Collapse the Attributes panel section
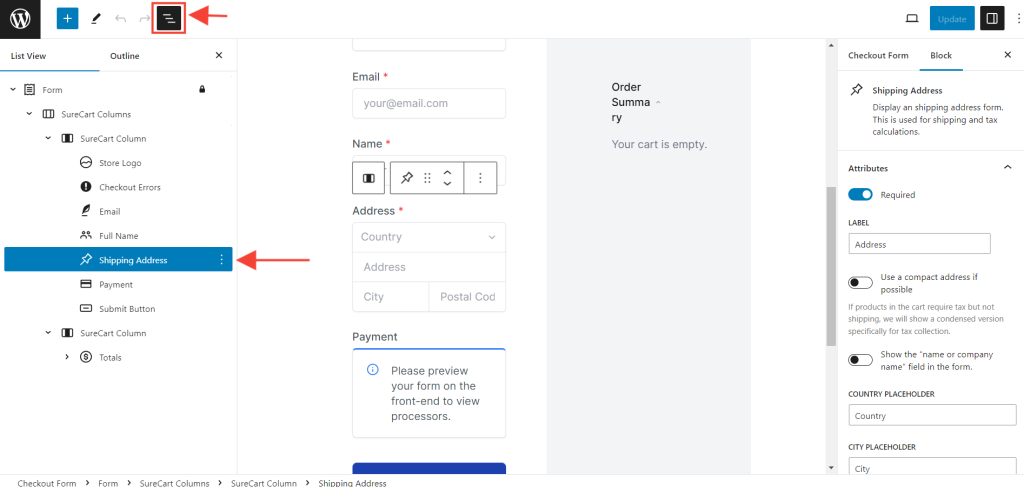The height and width of the screenshot is (487, 1024). [x=1007, y=168]
